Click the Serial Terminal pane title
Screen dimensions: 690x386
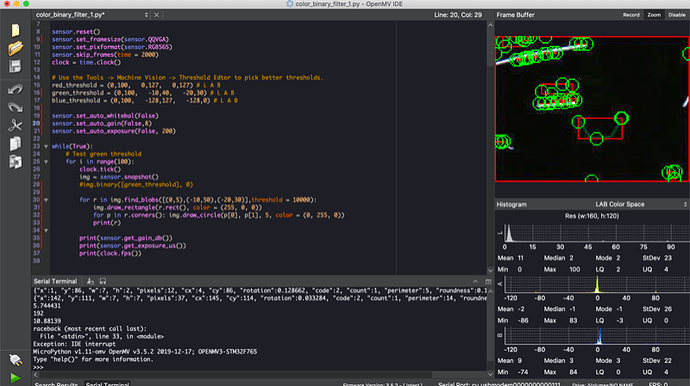pos(55,281)
